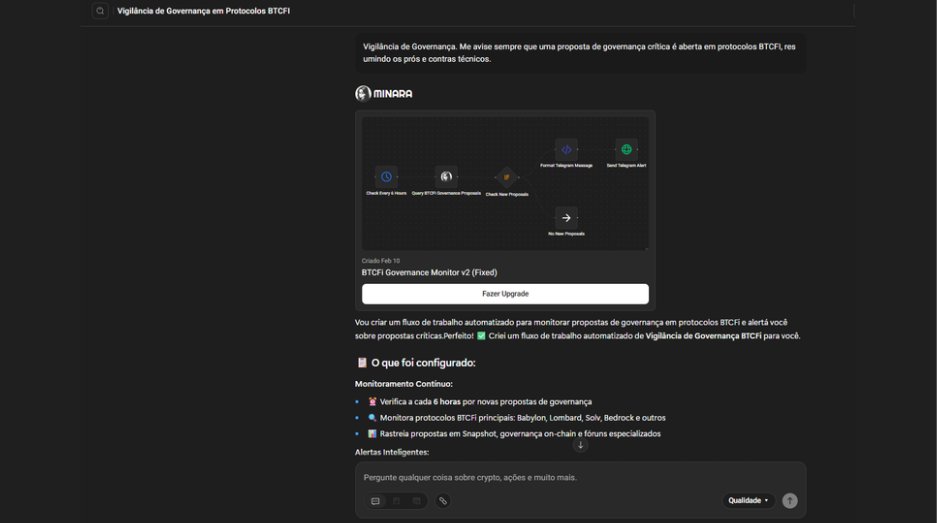Click the Fazer Upgrade button
This screenshot has width=937, height=523.
505,294
